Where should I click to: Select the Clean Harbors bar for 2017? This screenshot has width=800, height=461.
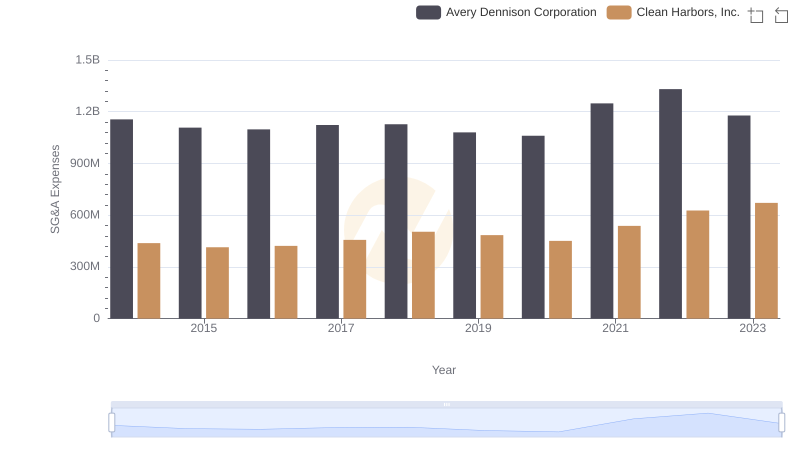pyautogui.click(x=355, y=279)
